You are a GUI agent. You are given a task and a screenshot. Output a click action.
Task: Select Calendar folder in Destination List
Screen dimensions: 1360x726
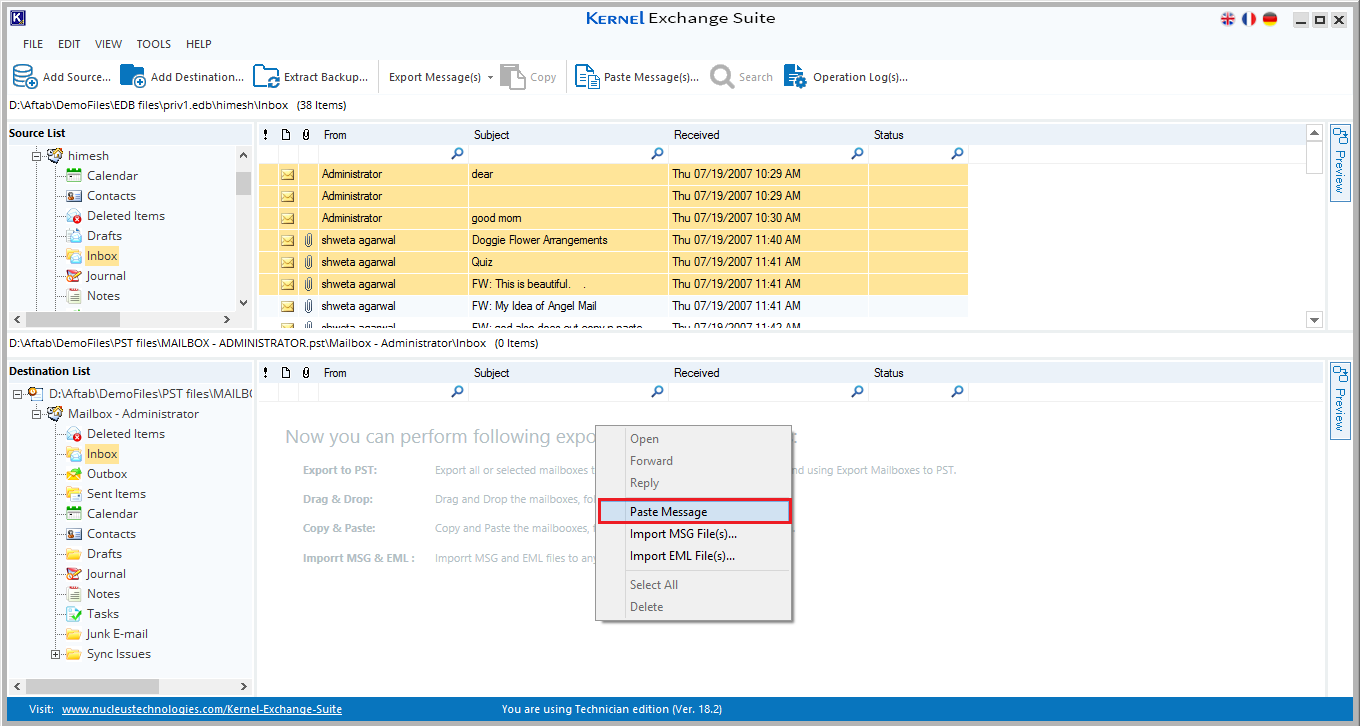pos(112,514)
